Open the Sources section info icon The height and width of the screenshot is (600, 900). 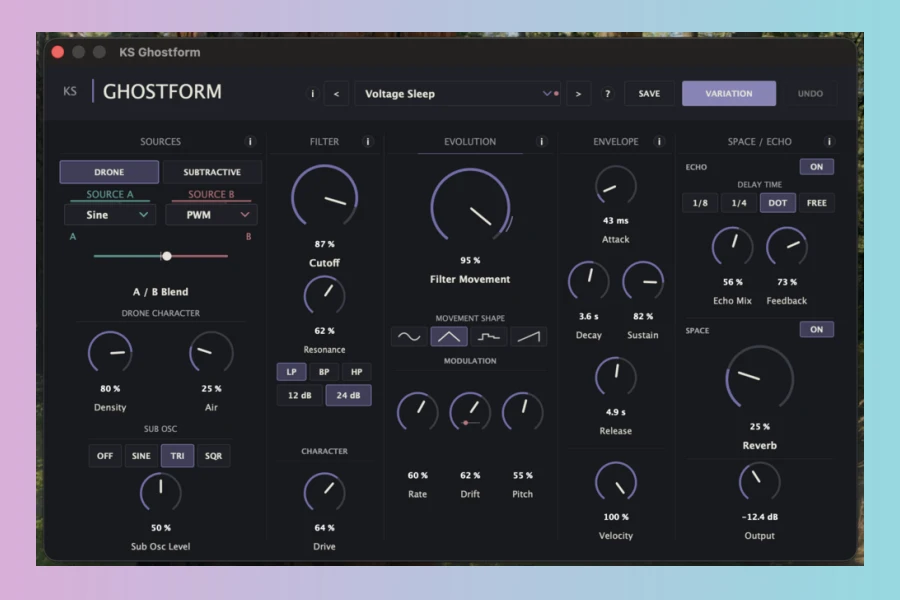pyautogui.click(x=250, y=142)
